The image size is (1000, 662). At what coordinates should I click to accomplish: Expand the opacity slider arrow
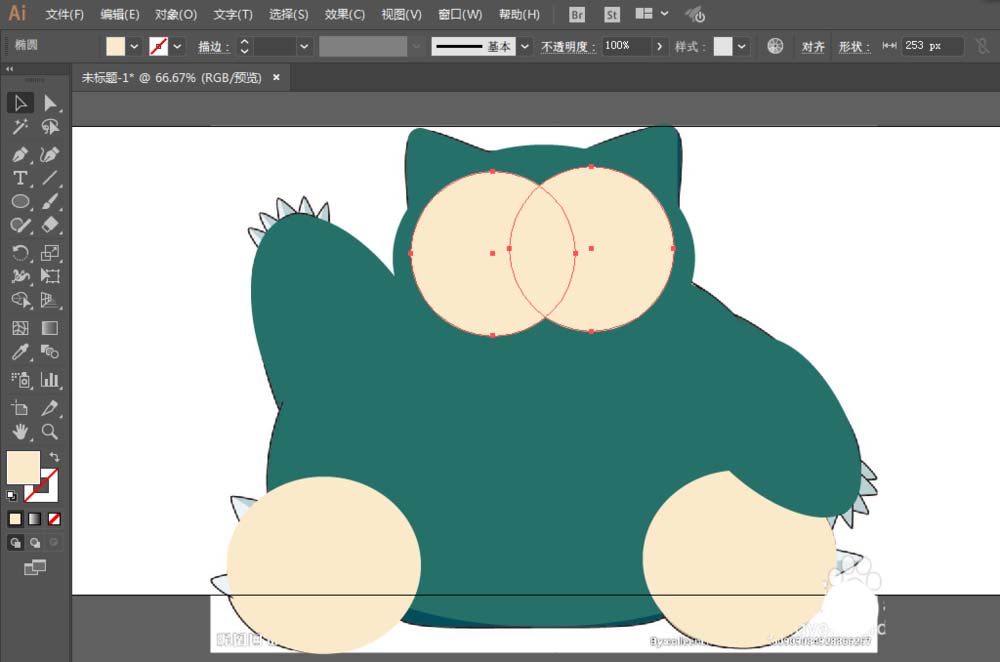point(659,46)
